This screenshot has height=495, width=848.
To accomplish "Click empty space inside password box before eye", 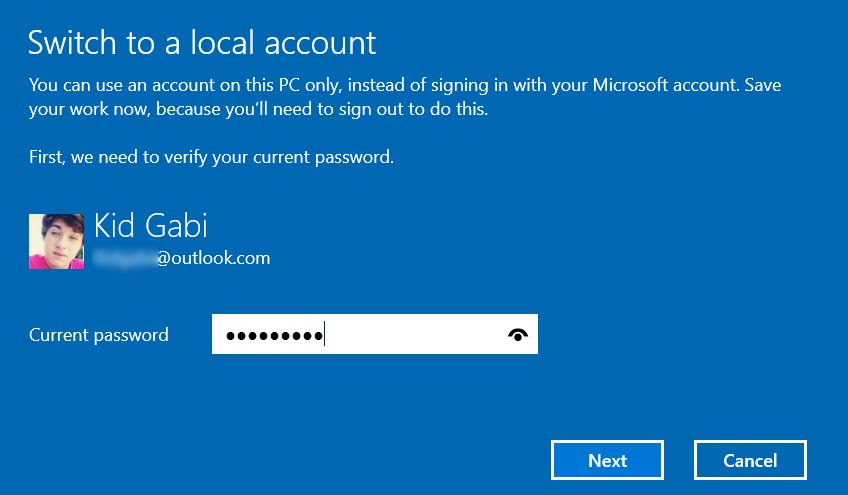I will point(414,334).
